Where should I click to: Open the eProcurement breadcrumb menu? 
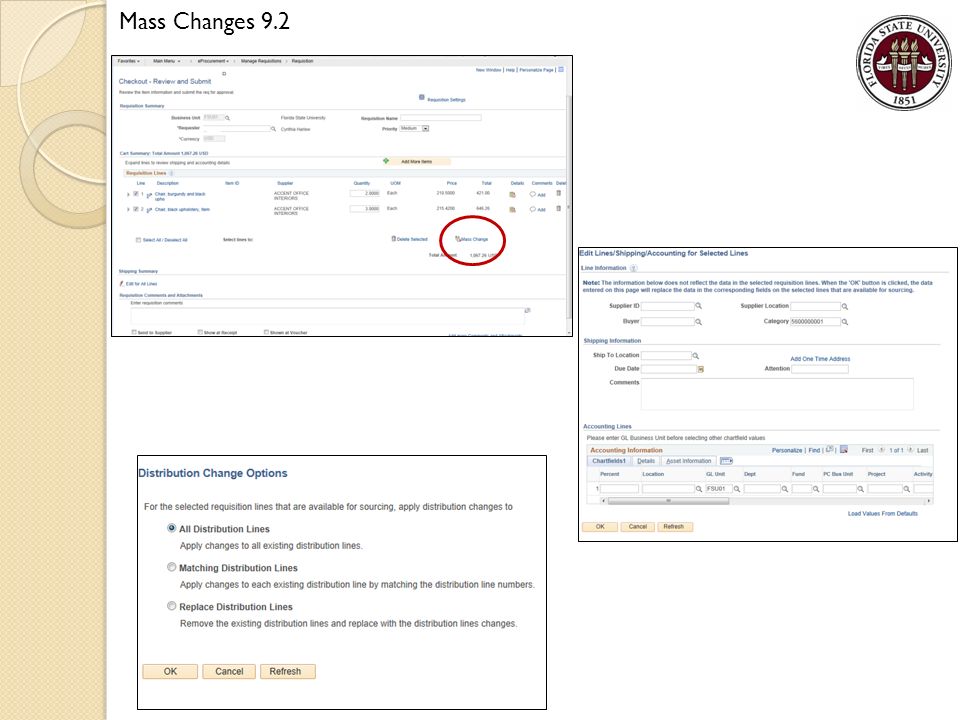(x=213, y=61)
